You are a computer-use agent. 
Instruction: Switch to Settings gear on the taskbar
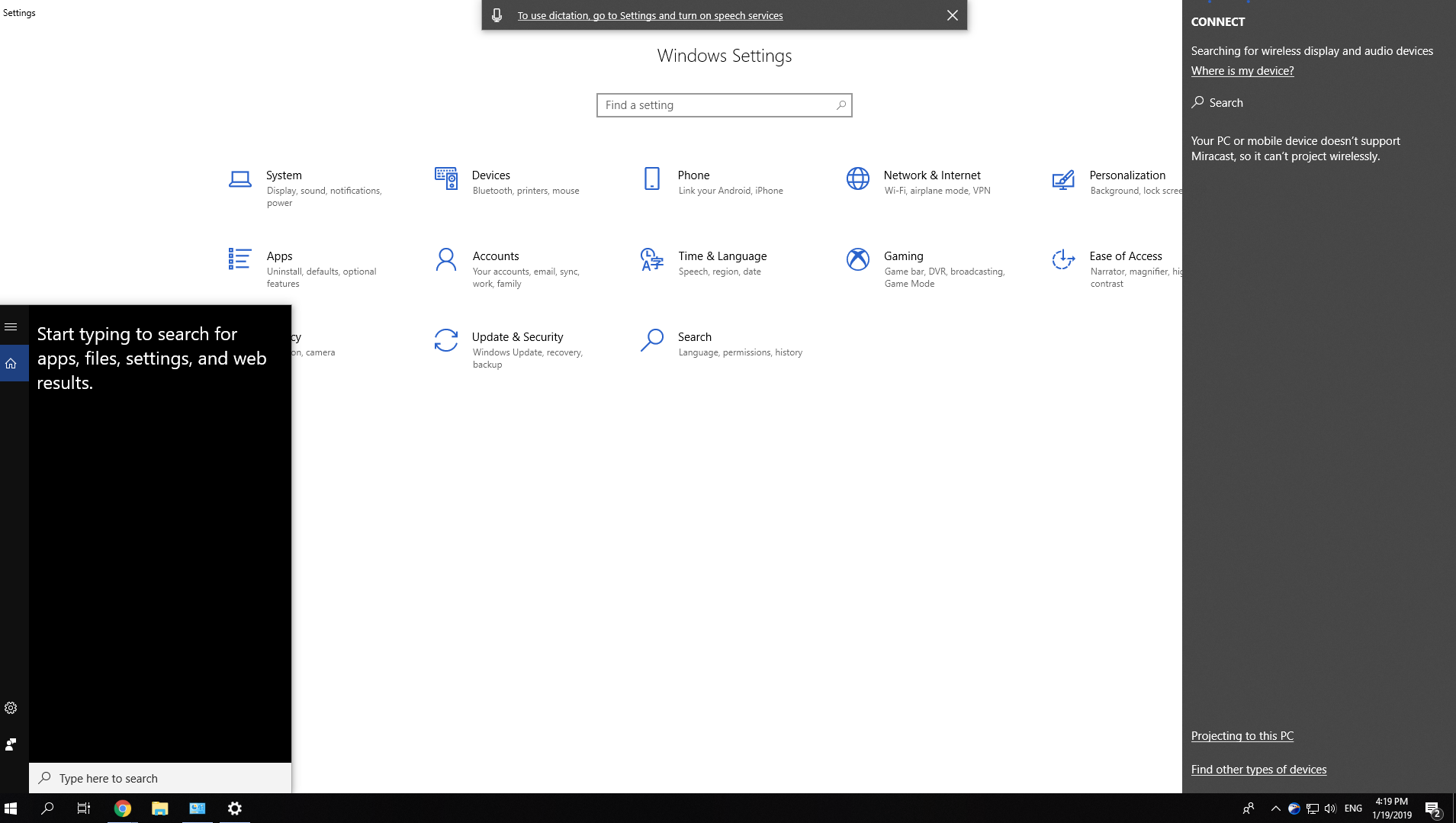[235, 809]
